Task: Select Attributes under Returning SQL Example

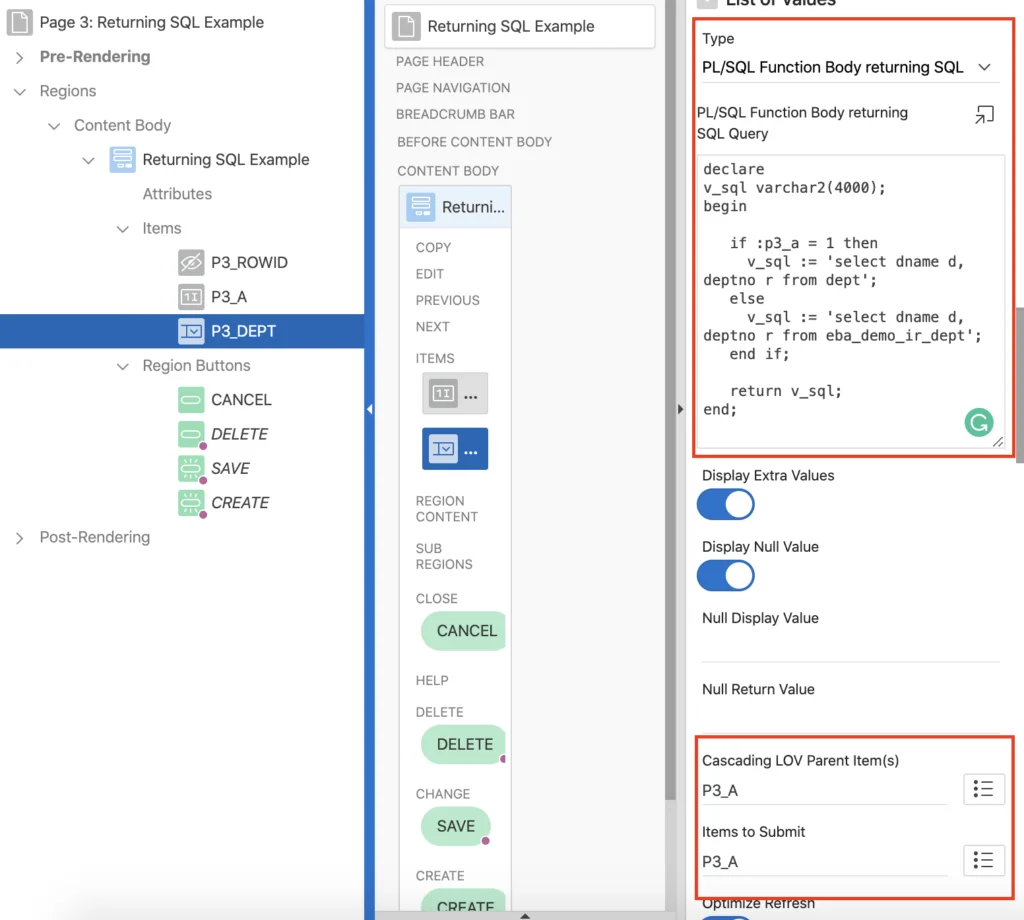Action: (x=177, y=194)
